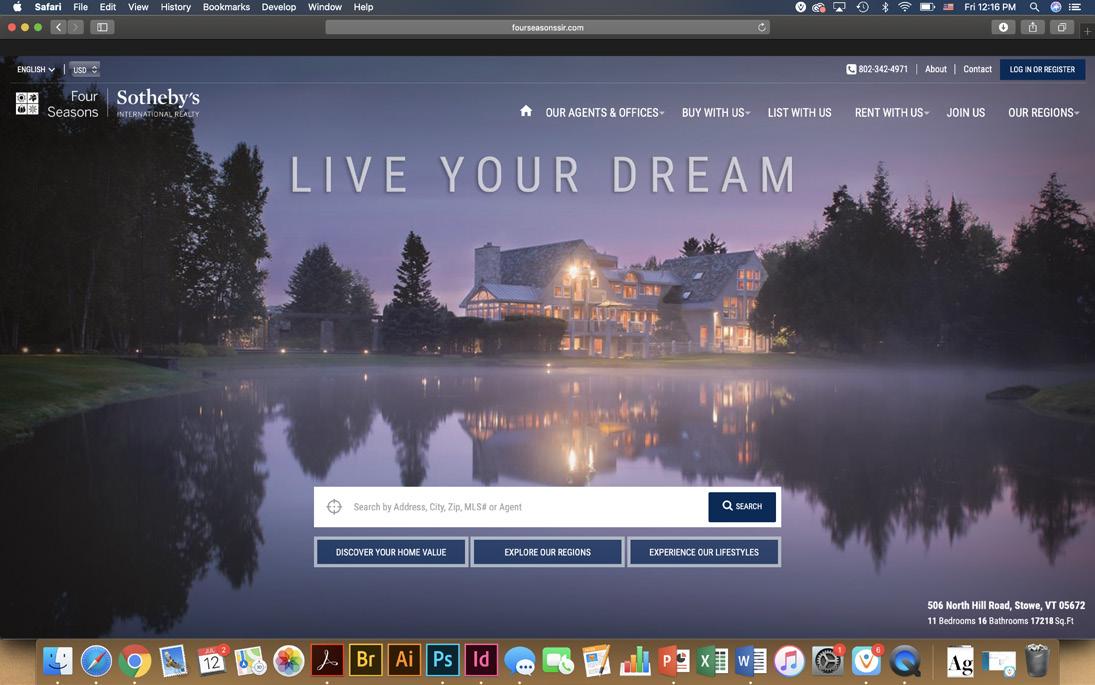
Task: Click the home icon in the site navigation
Action: click(526, 111)
